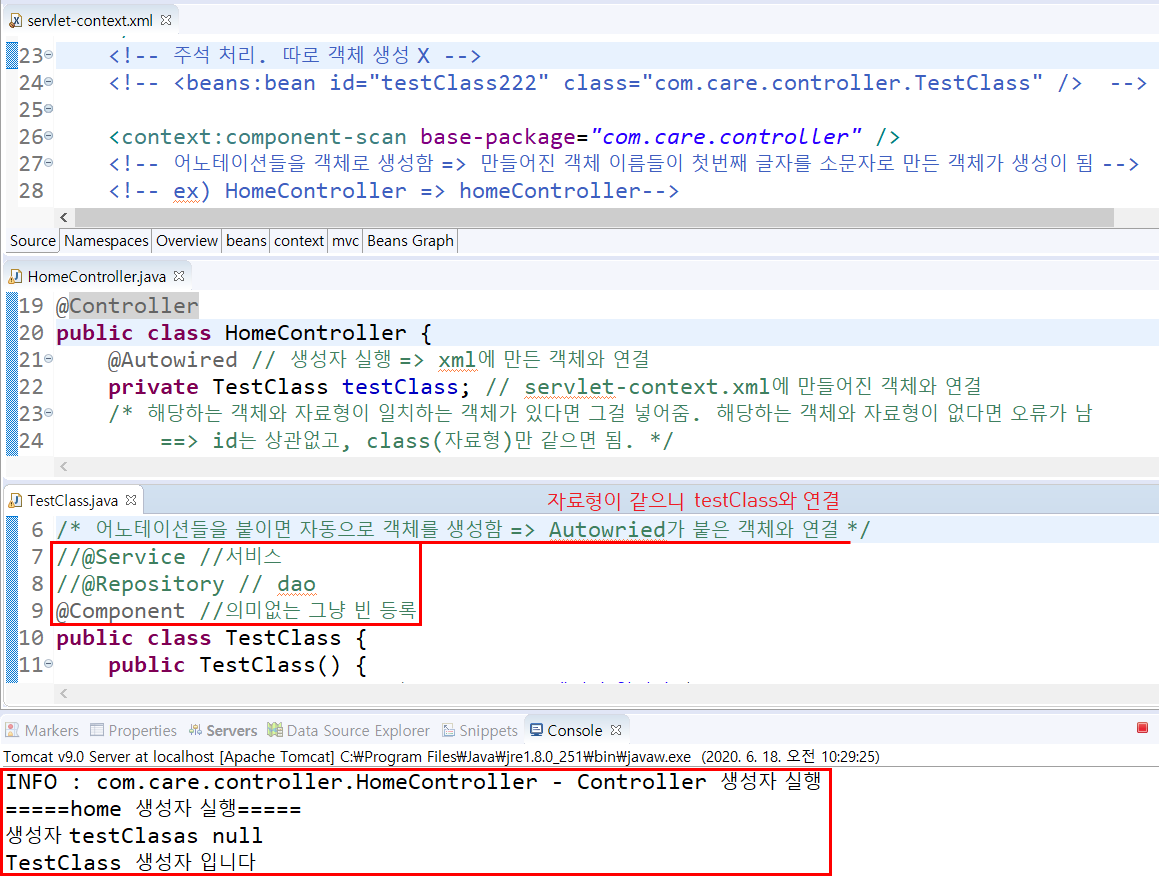Click the red Terminate button in Console
The width and height of the screenshot is (1159, 881).
(1142, 728)
